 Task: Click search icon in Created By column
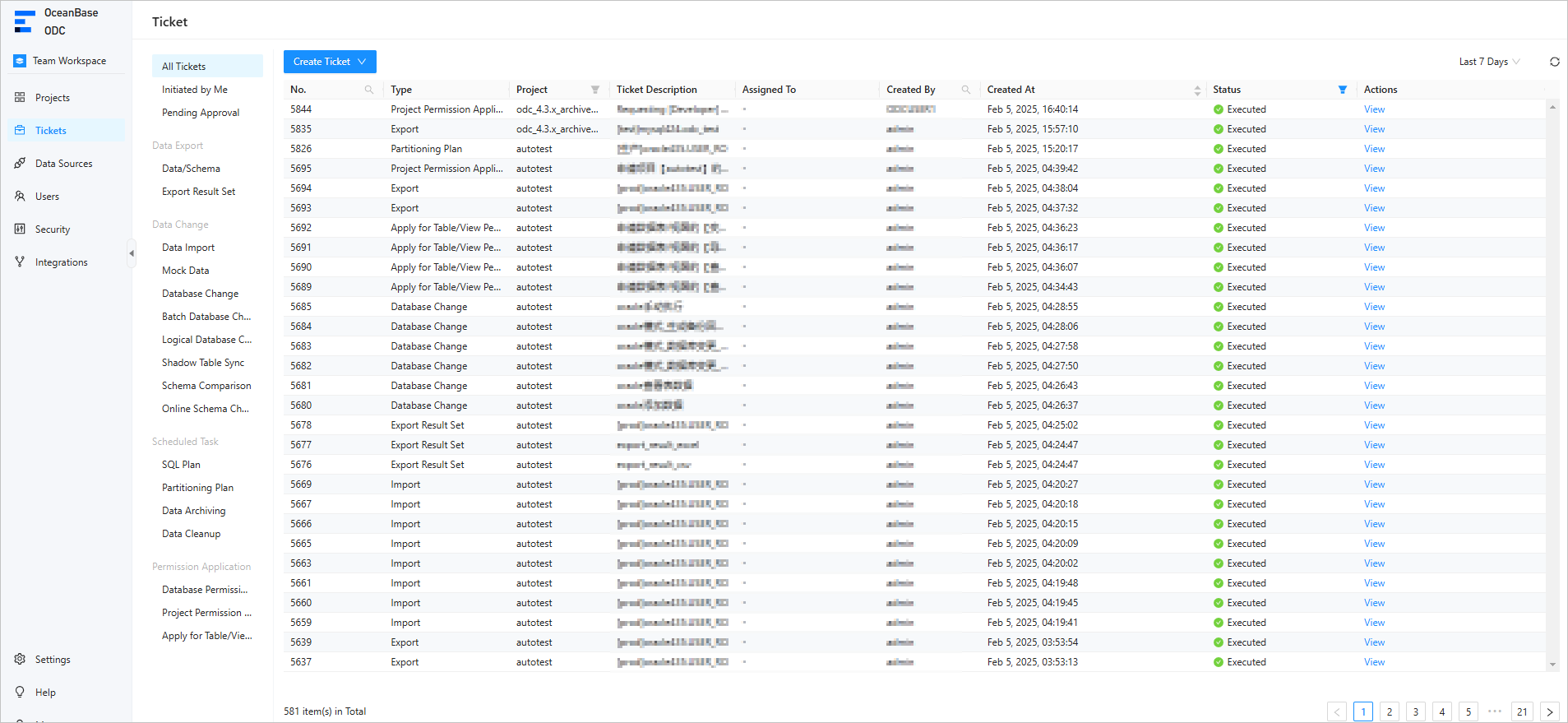[966, 90]
